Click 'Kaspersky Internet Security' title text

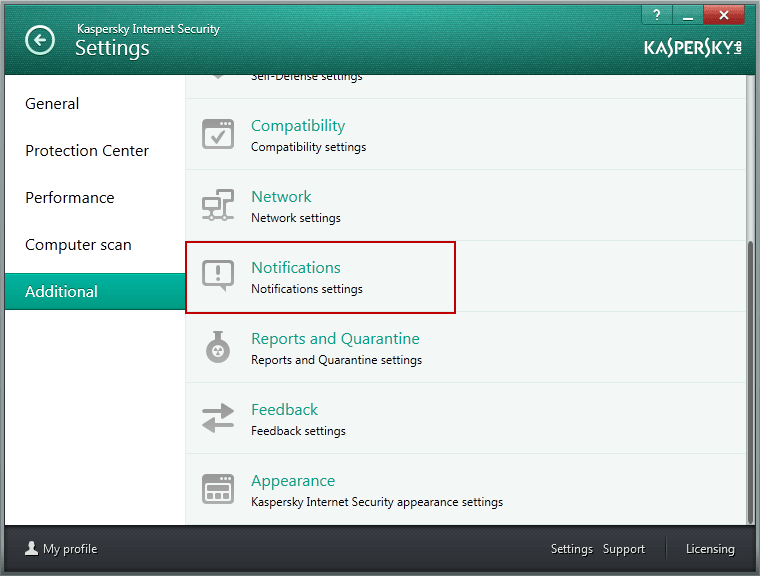[148, 29]
